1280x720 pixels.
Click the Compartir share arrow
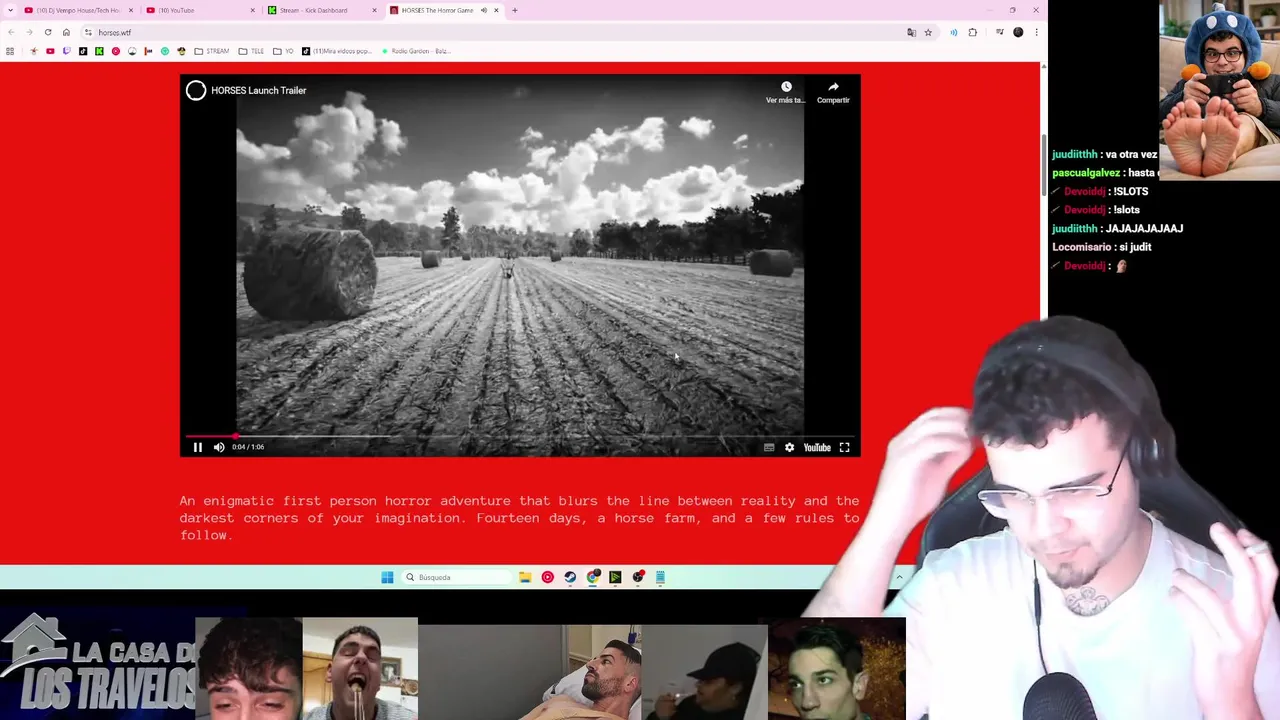(x=833, y=92)
